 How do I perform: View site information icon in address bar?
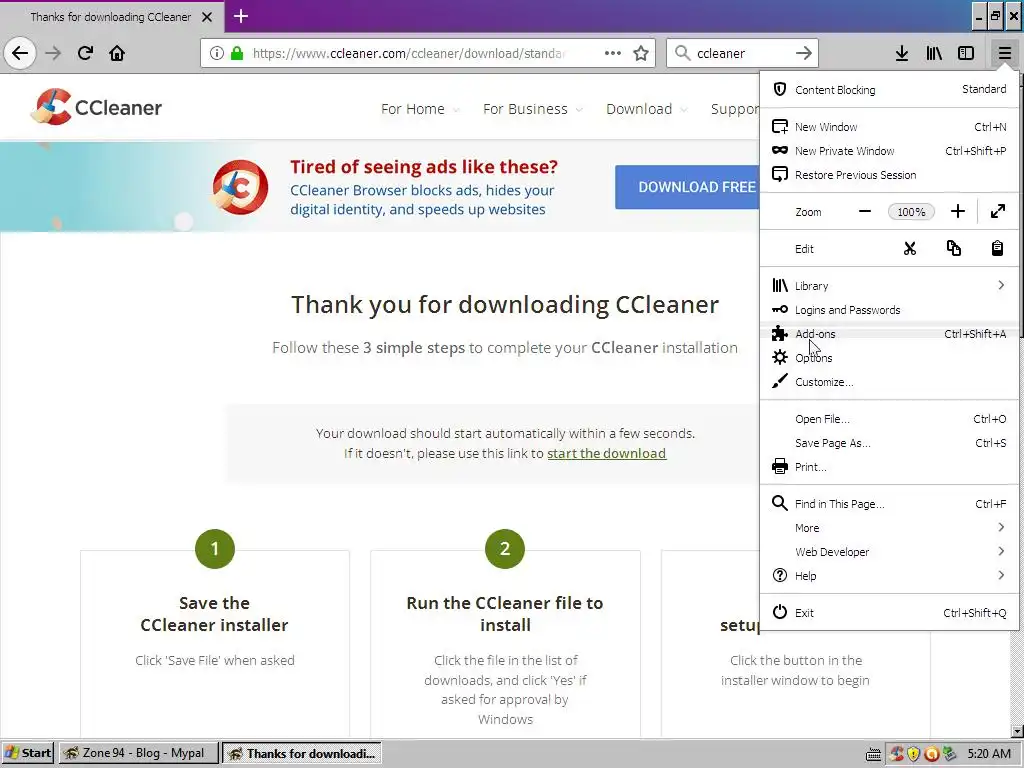coord(216,53)
